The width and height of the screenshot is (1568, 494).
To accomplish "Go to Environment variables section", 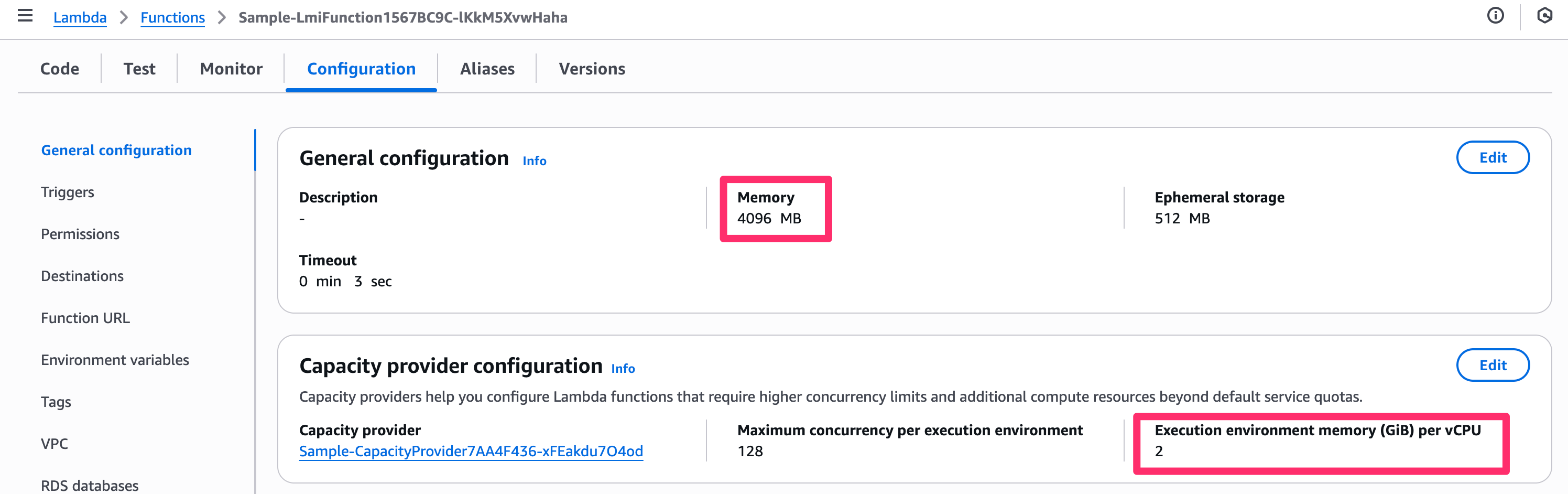I will tap(115, 360).
